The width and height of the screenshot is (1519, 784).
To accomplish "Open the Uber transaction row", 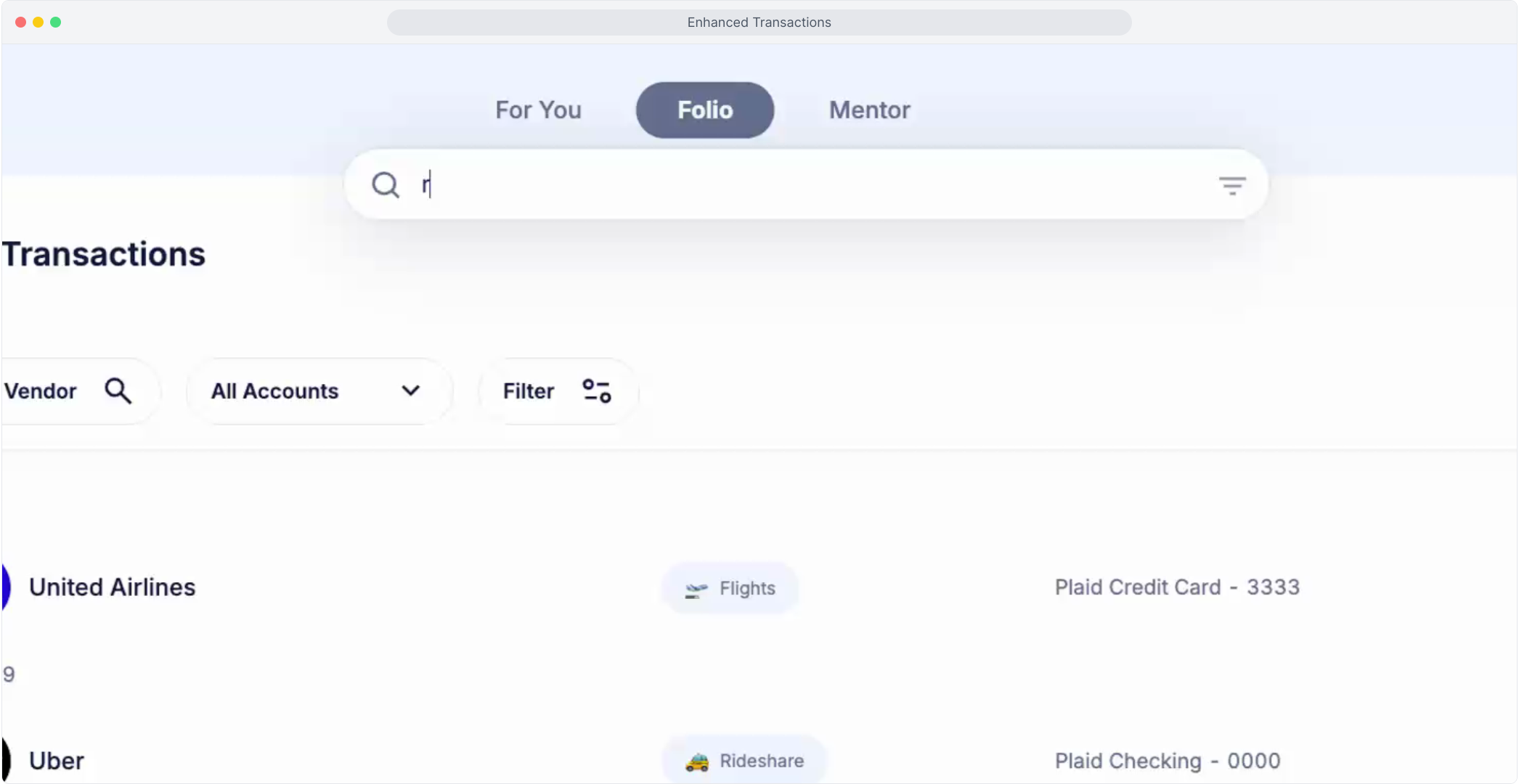I will 57,761.
